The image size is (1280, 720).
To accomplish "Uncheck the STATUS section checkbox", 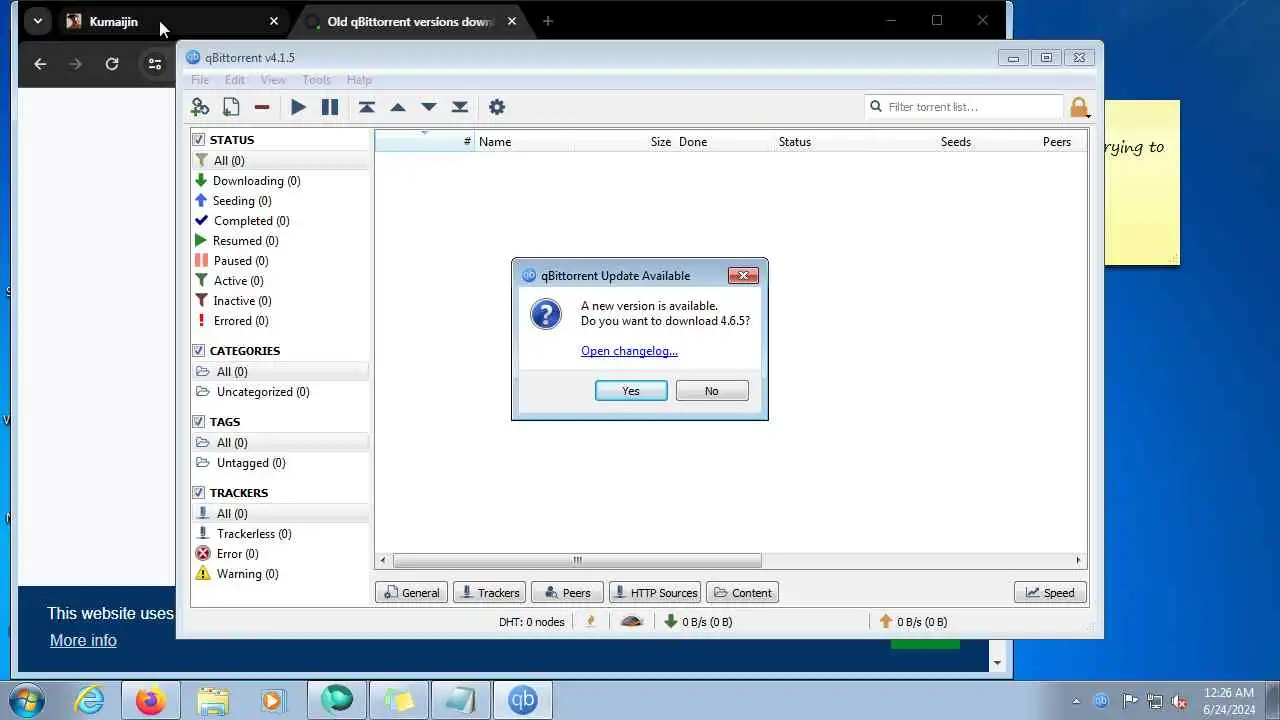I will point(198,140).
